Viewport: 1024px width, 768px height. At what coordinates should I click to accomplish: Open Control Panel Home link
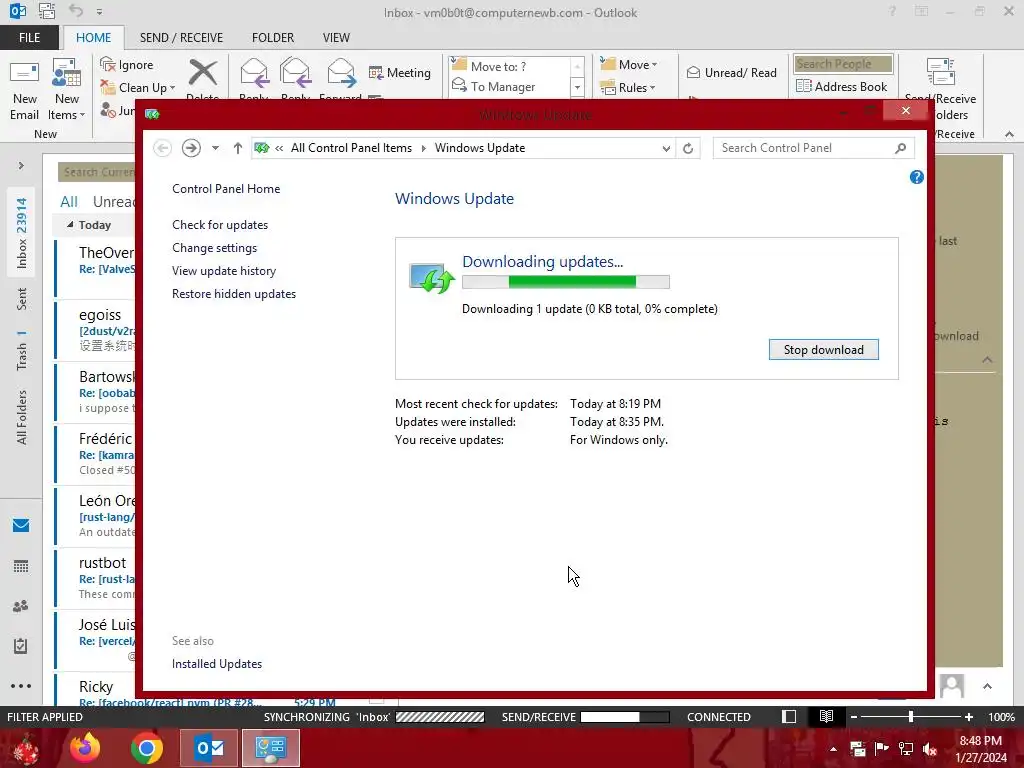point(226,189)
